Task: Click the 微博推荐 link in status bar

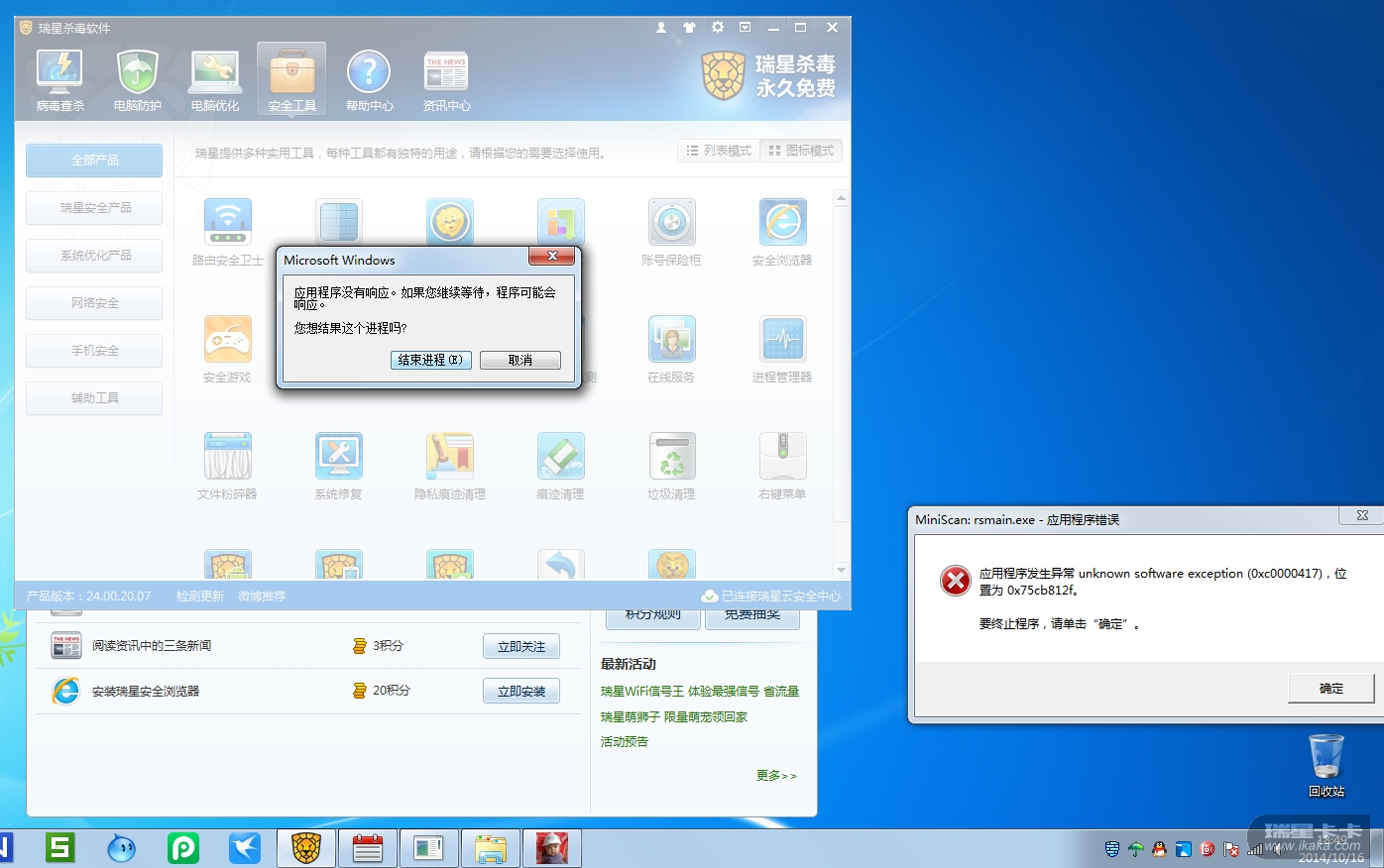Action: [262, 596]
